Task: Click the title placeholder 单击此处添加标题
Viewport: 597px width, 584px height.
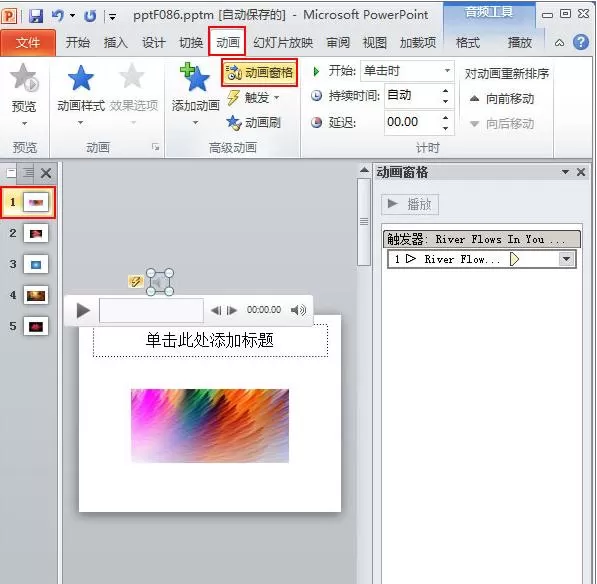Action: 210,340
